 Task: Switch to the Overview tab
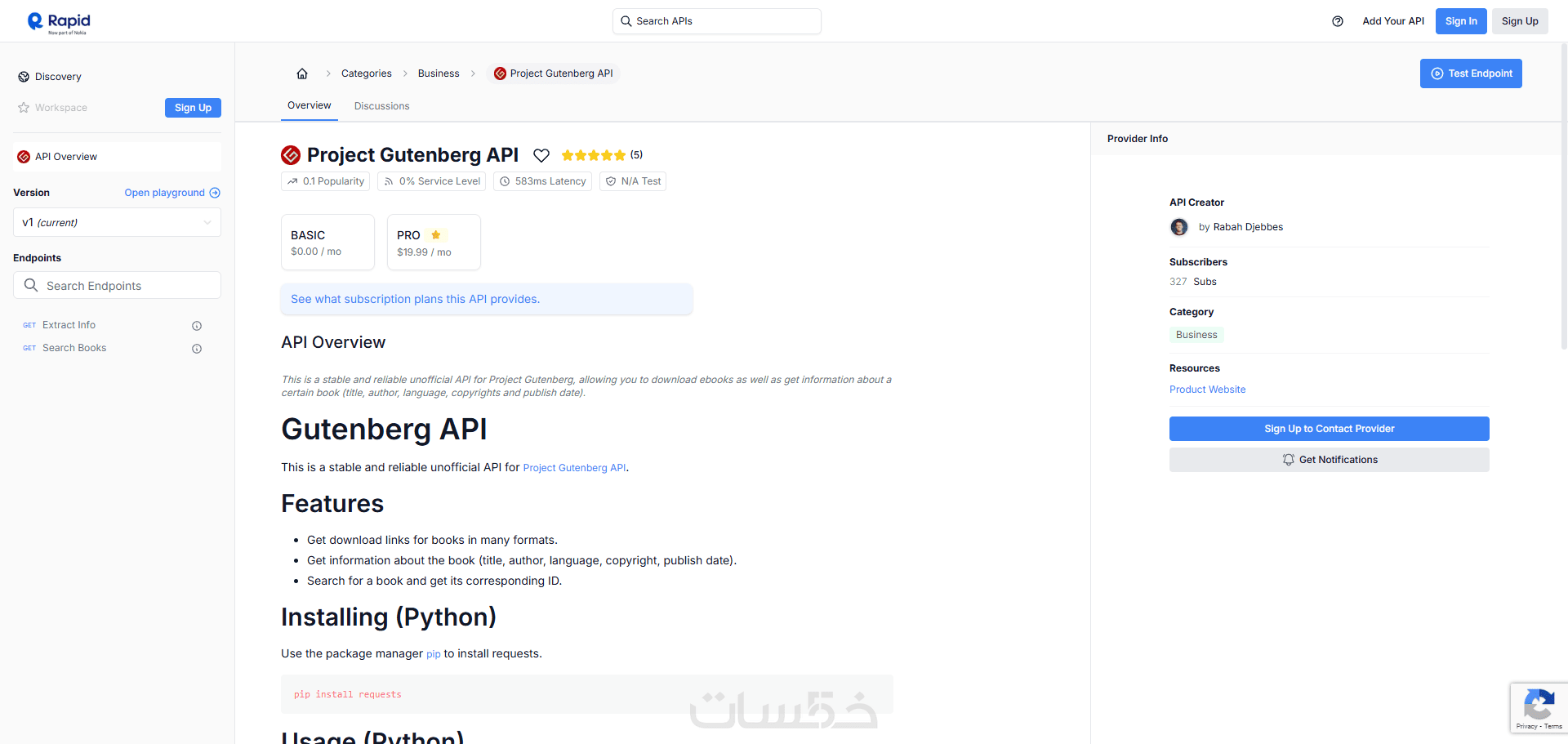click(310, 105)
